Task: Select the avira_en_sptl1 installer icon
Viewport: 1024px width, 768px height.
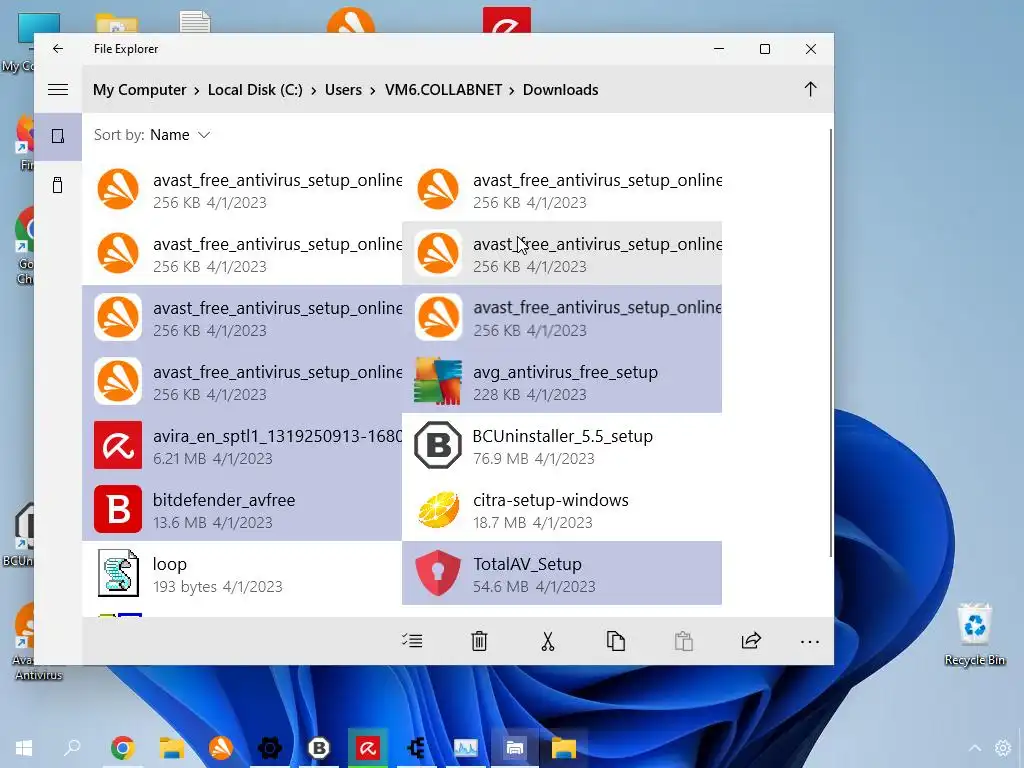Action: coord(118,445)
